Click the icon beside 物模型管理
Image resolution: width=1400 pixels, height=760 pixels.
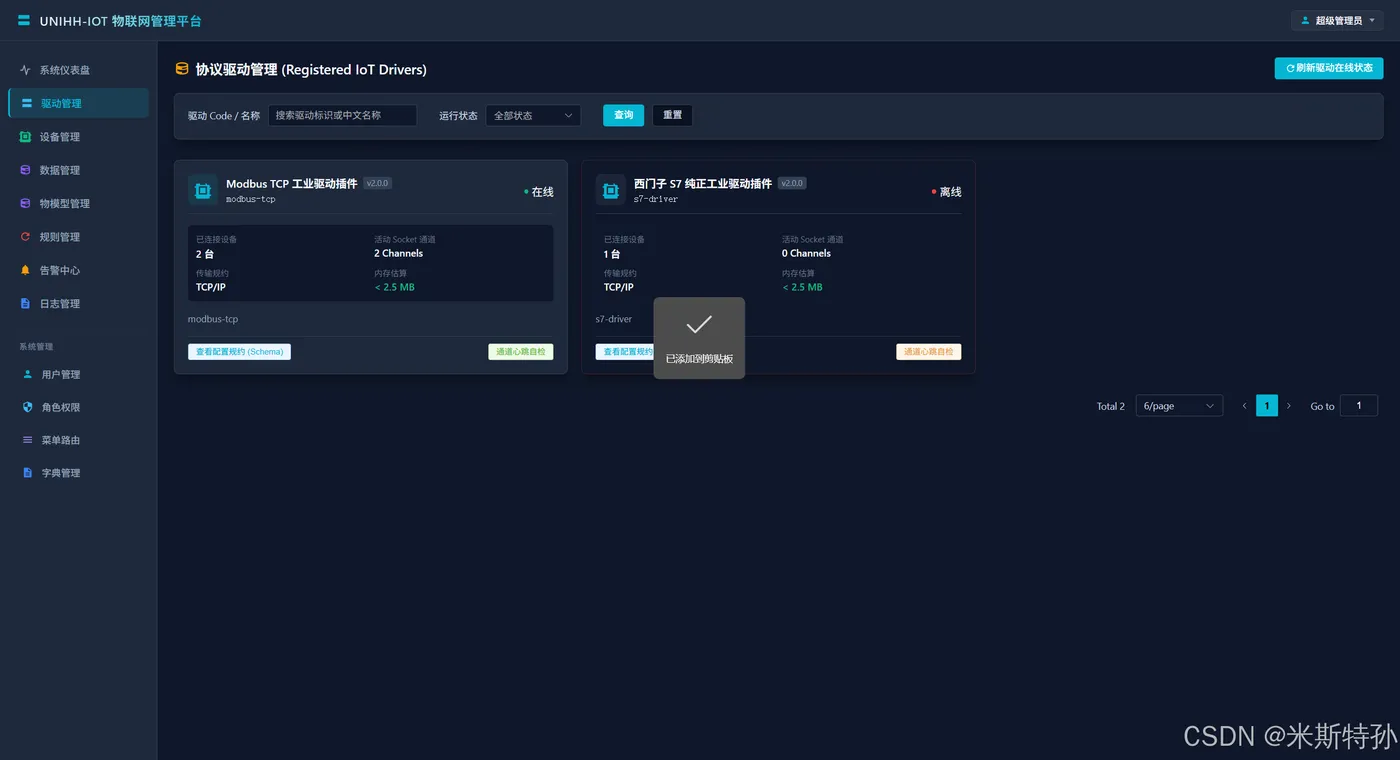coord(26,203)
